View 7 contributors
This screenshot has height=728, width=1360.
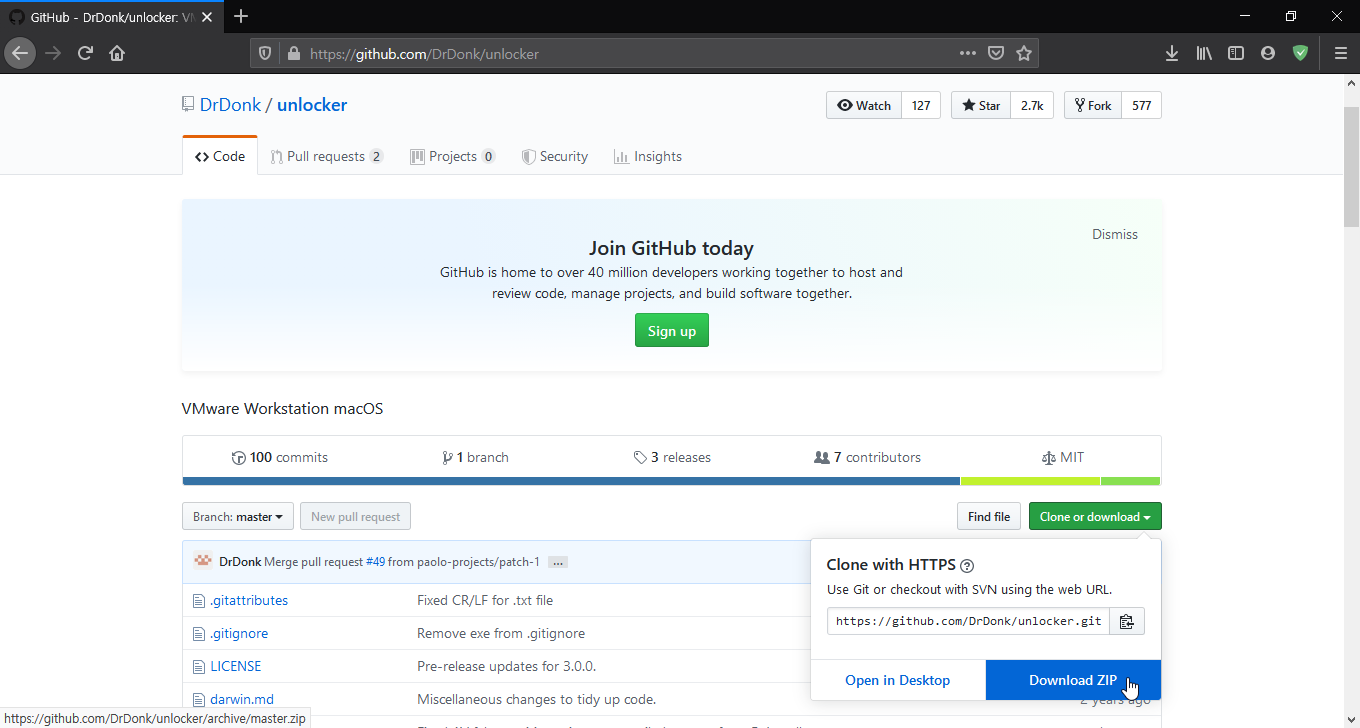[x=868, y=457]
